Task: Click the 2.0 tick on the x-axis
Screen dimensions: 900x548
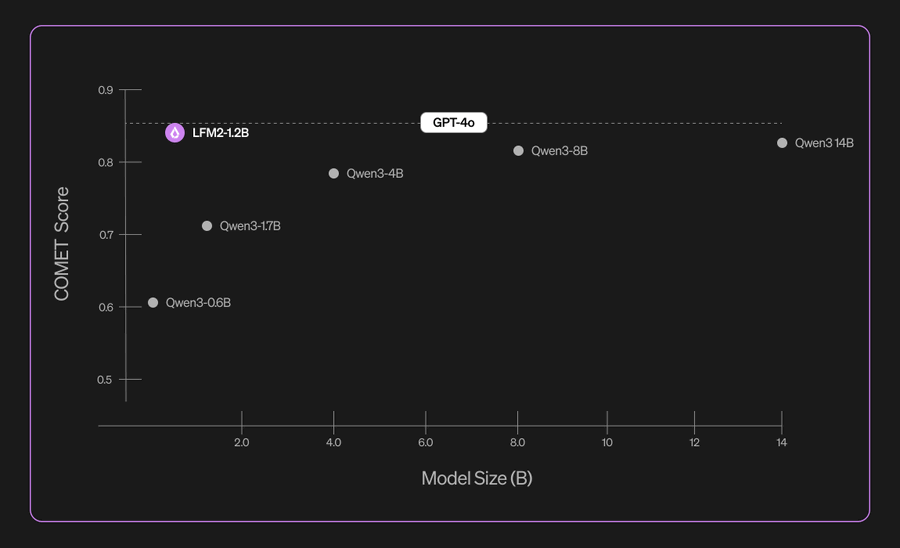Action: [241, 442]
